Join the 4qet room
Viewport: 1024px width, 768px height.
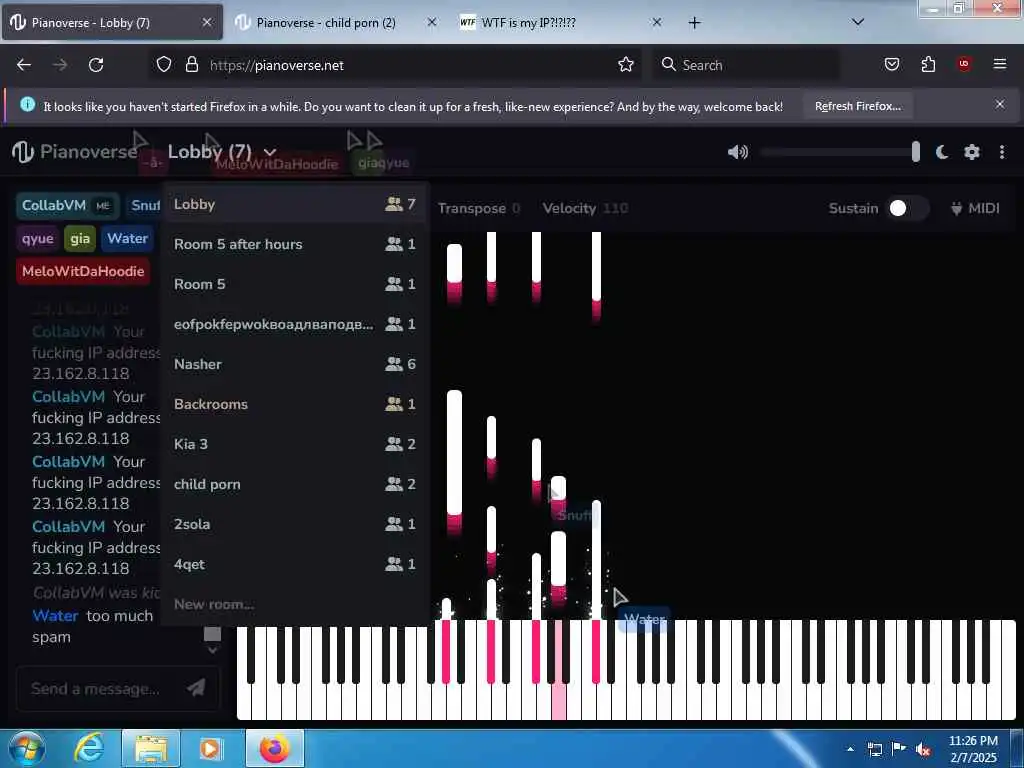(x=295, y=564)
